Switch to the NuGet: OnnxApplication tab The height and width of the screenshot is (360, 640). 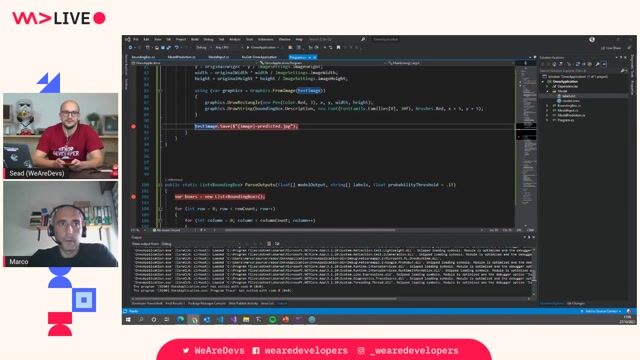coord(259,57)
